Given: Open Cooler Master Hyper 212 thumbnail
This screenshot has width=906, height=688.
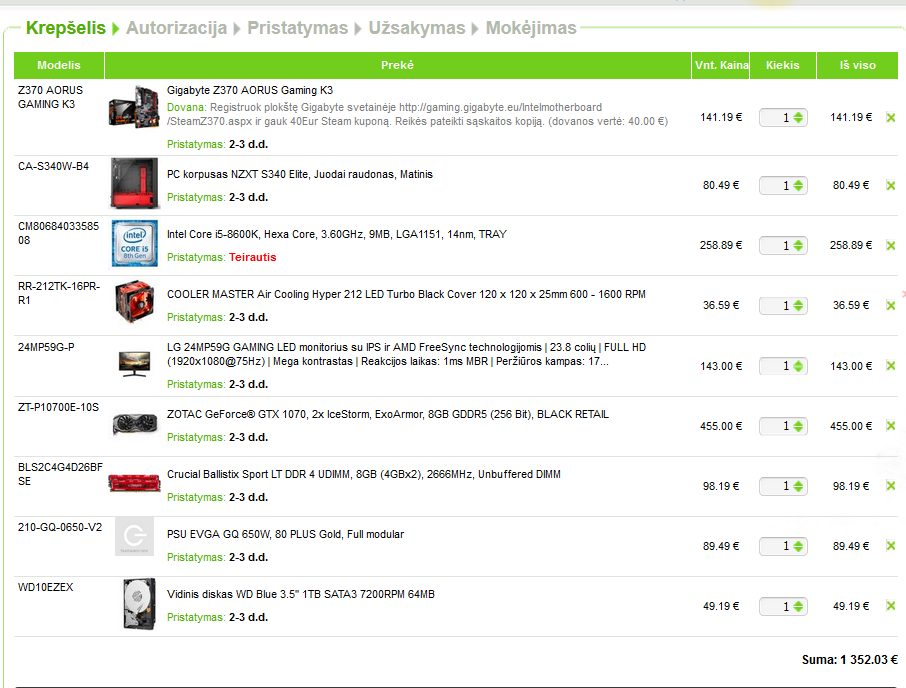Looking at the screenshot, I should [134, 301].
